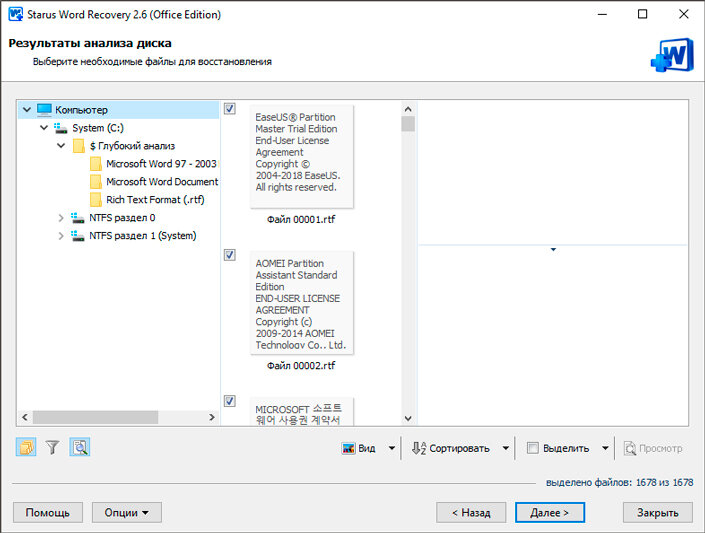Click the NTFS раздел 0 drive icon
The image size is (705, 533).
pyautogui.click(x=78, y=218)
